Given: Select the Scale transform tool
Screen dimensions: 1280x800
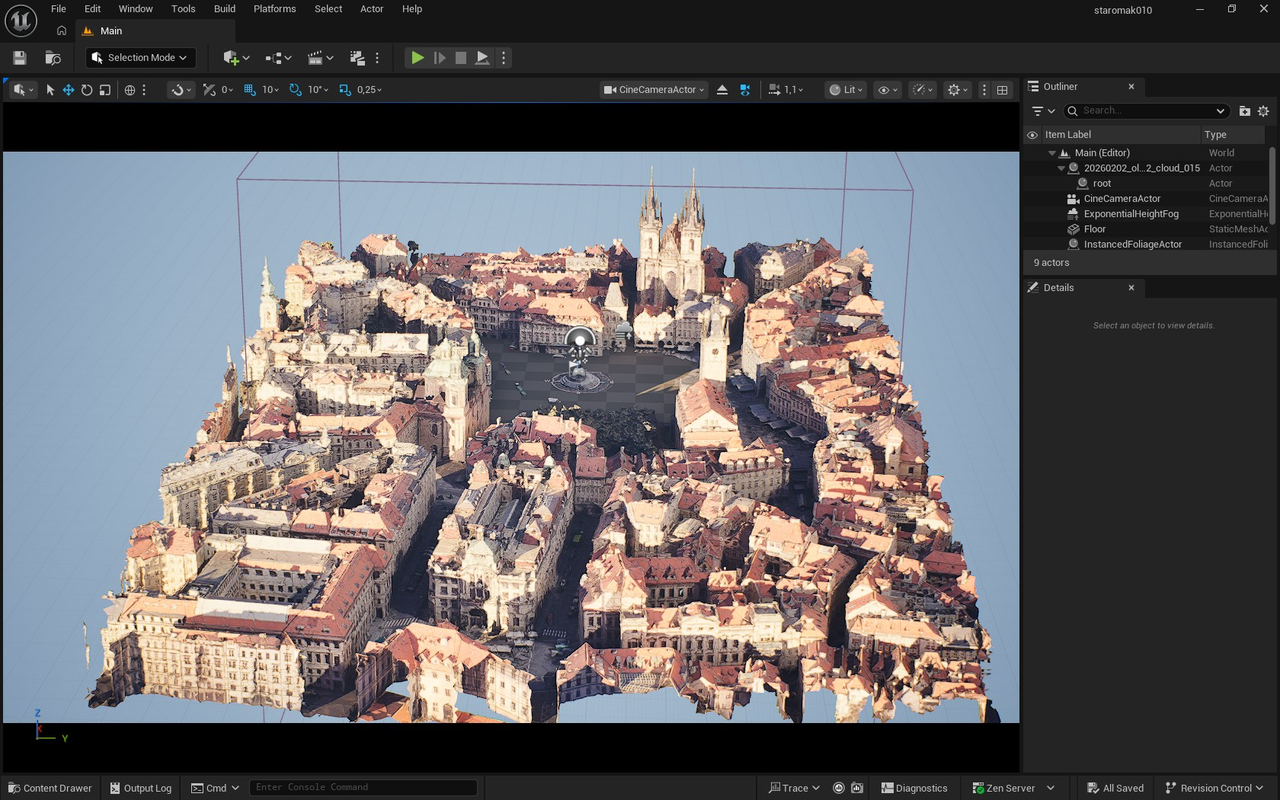Looking at the screenshot, I should point(105,90).
